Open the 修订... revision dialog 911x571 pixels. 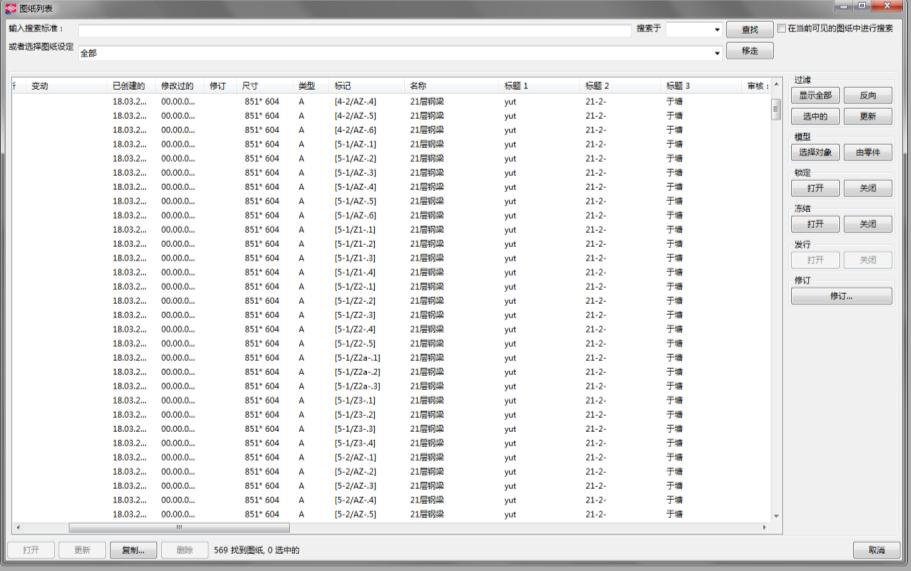point(841,296)
